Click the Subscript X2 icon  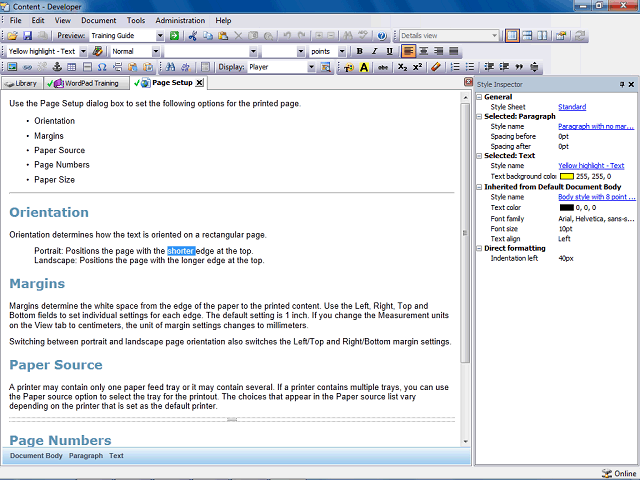point(402,67)
